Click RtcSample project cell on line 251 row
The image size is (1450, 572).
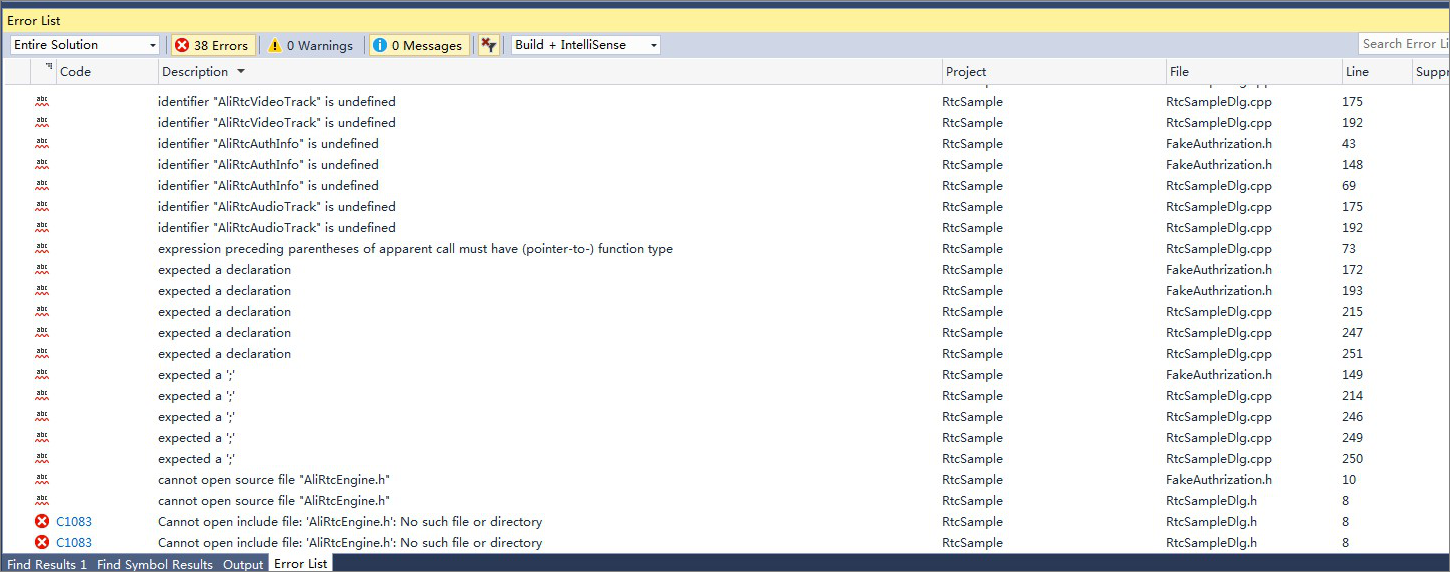click(972, 354)
